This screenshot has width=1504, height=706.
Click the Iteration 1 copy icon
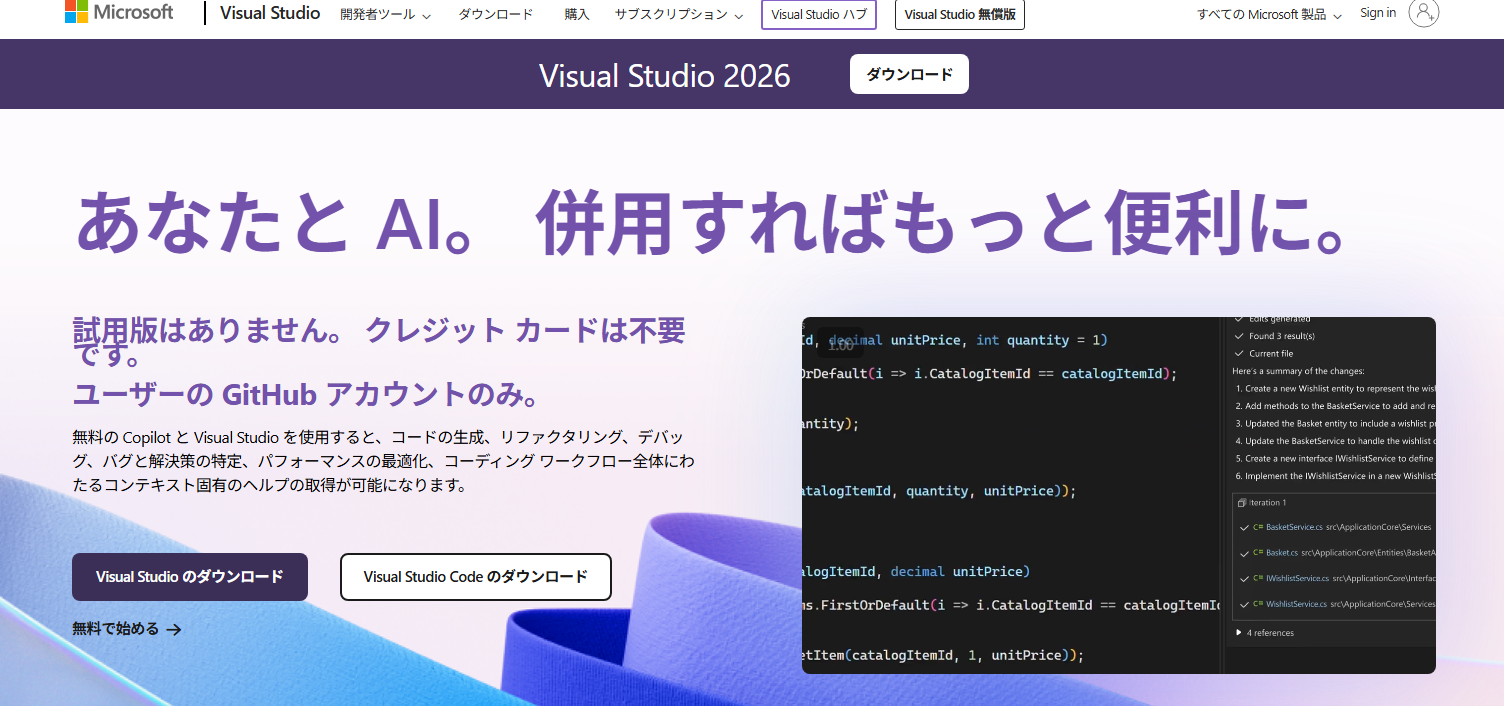point(1241,503)
